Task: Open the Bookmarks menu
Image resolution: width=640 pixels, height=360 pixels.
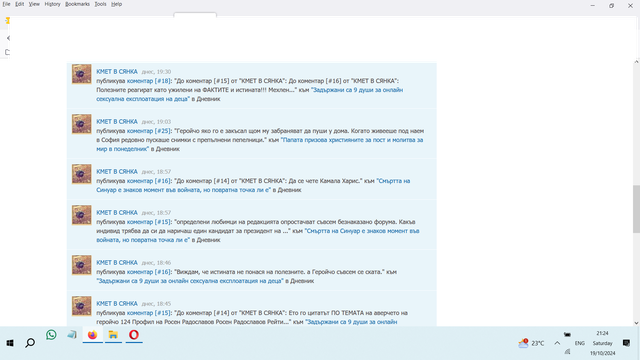Action: point(77,4)
